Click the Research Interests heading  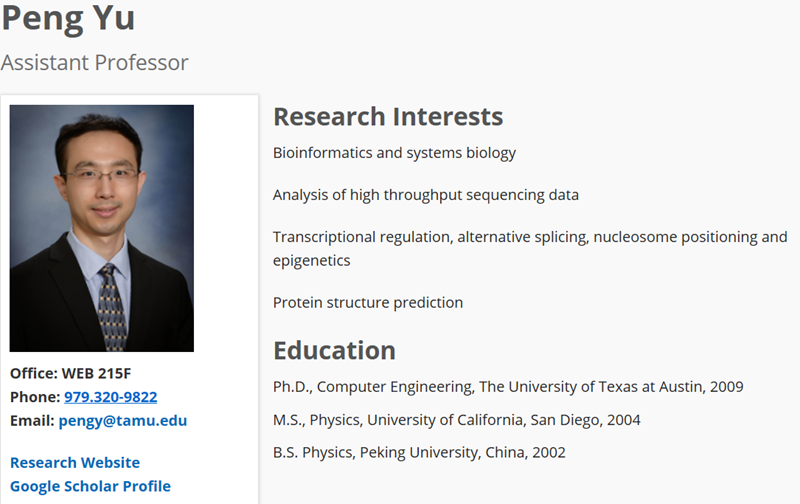pos(388,116)
